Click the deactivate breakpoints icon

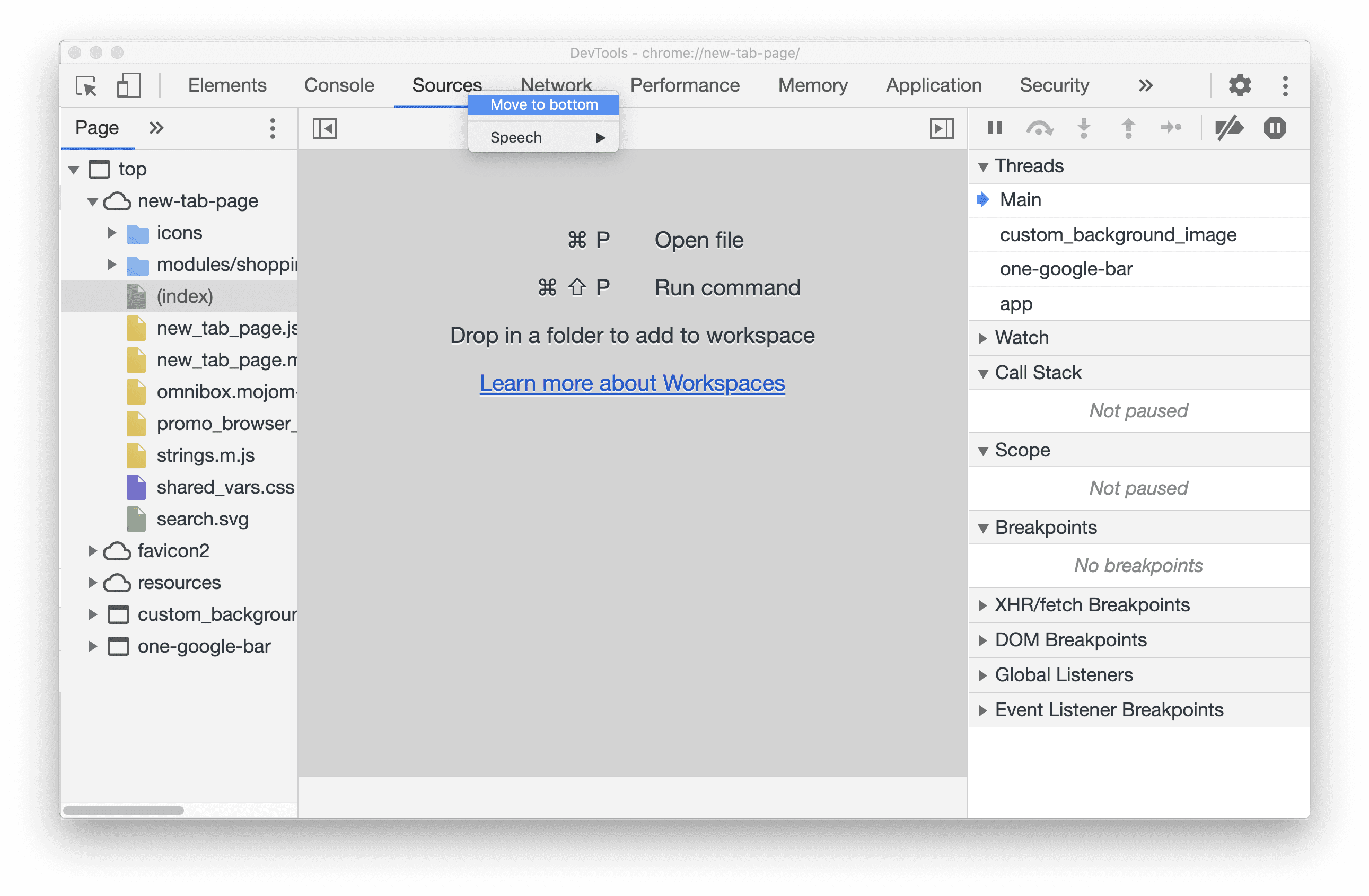pos(1228,127)
